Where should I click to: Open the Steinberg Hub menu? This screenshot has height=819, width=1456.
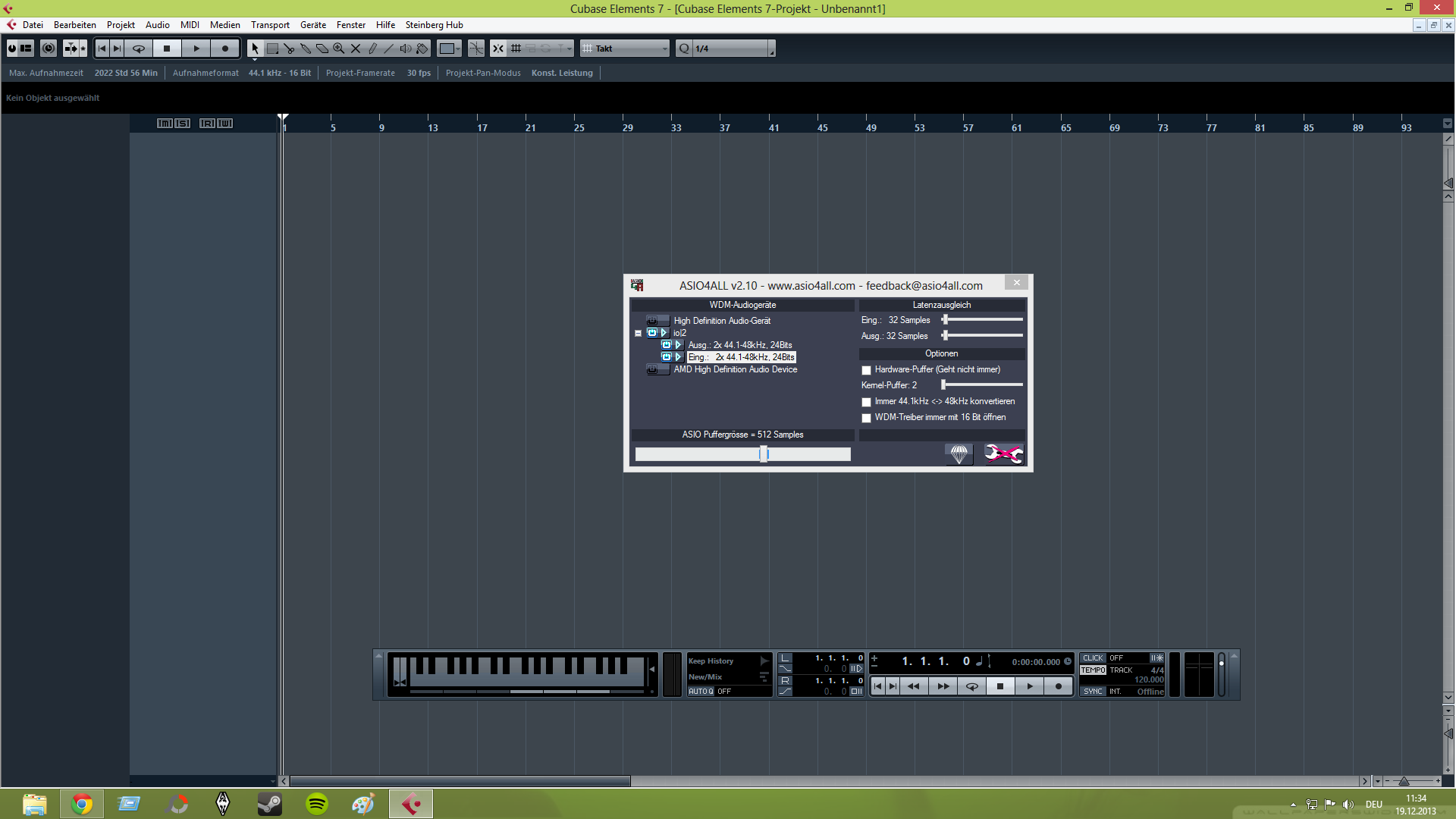434,25
